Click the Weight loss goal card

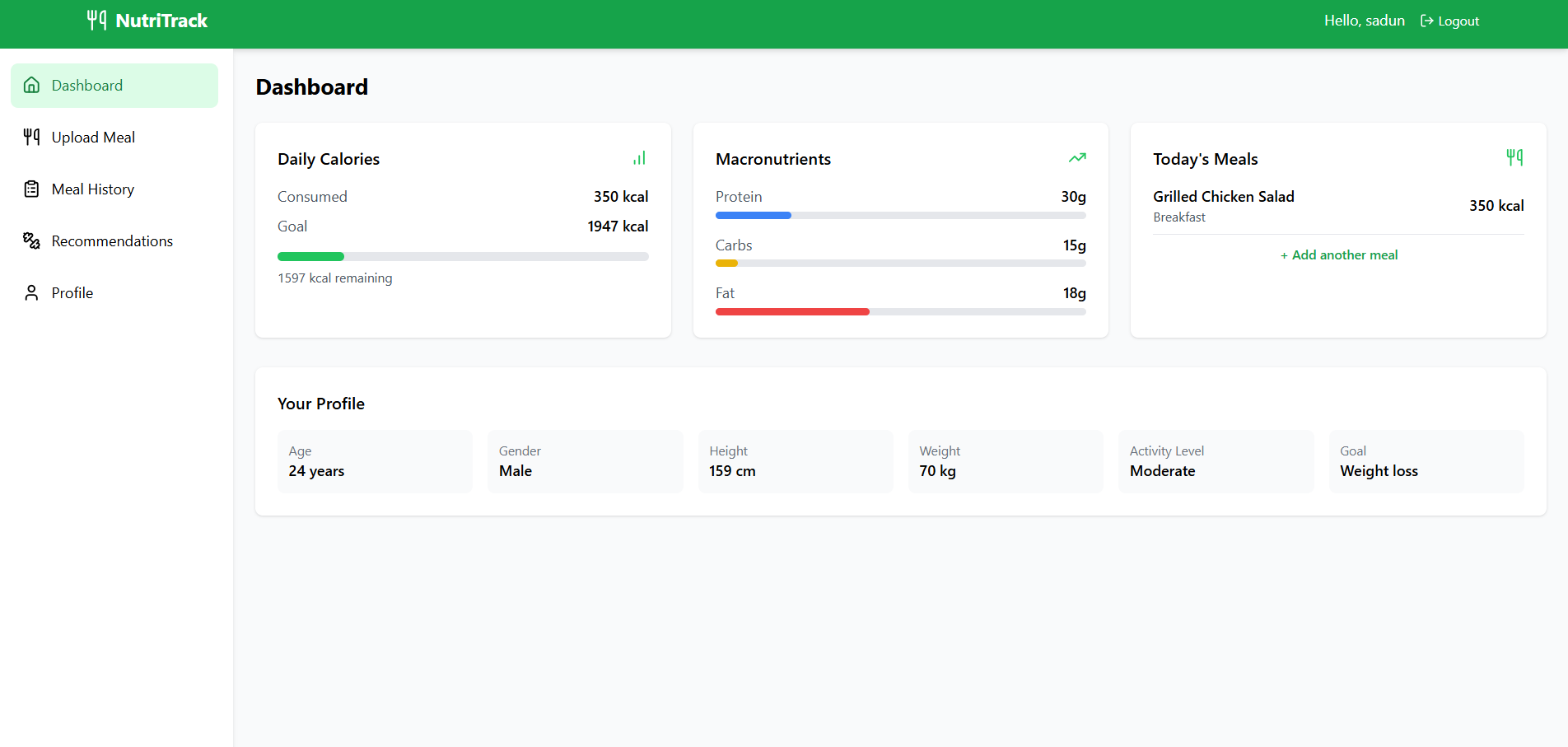click(x=1426, y=462)
